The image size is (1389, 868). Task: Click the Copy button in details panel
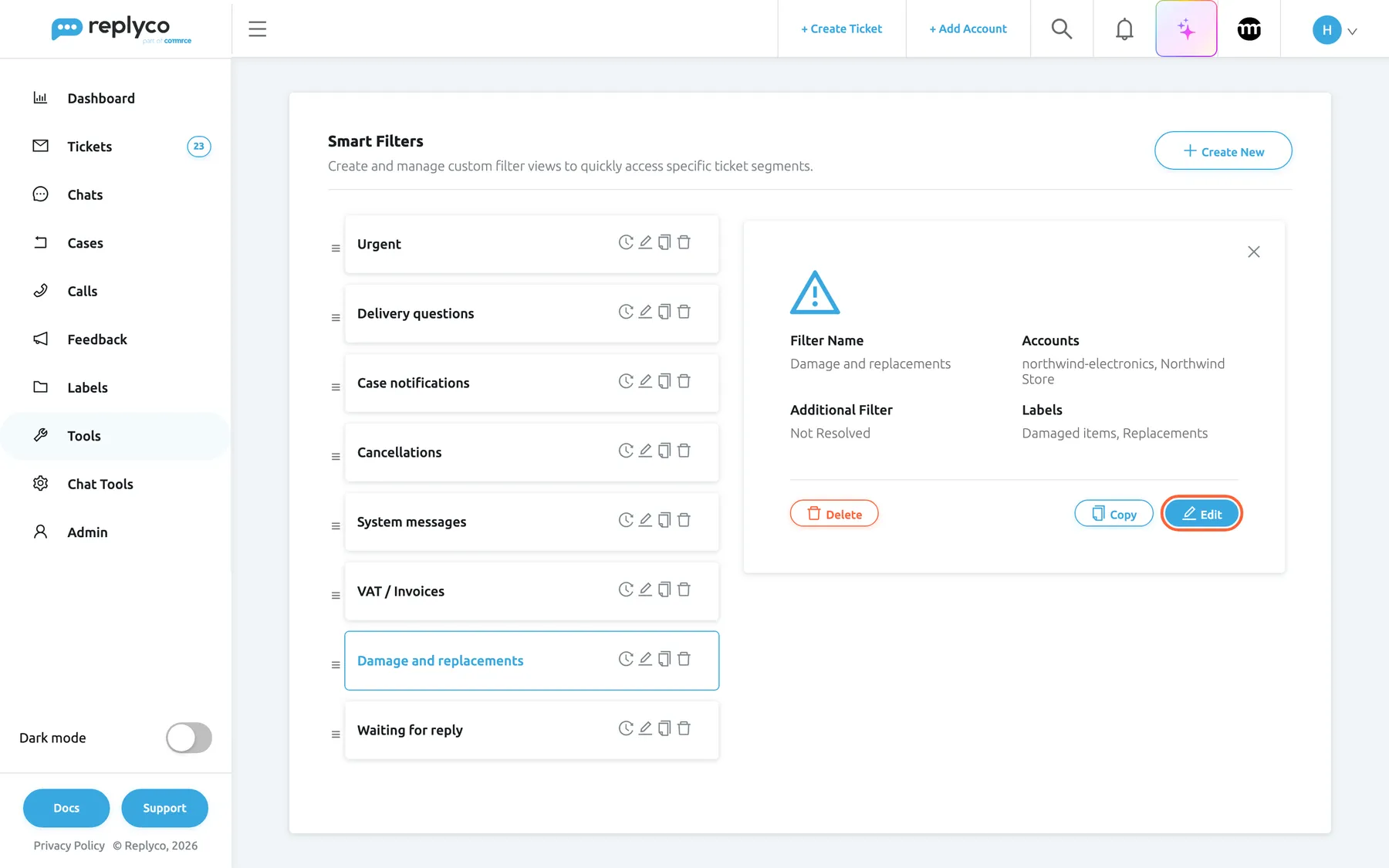point(1114,514)
